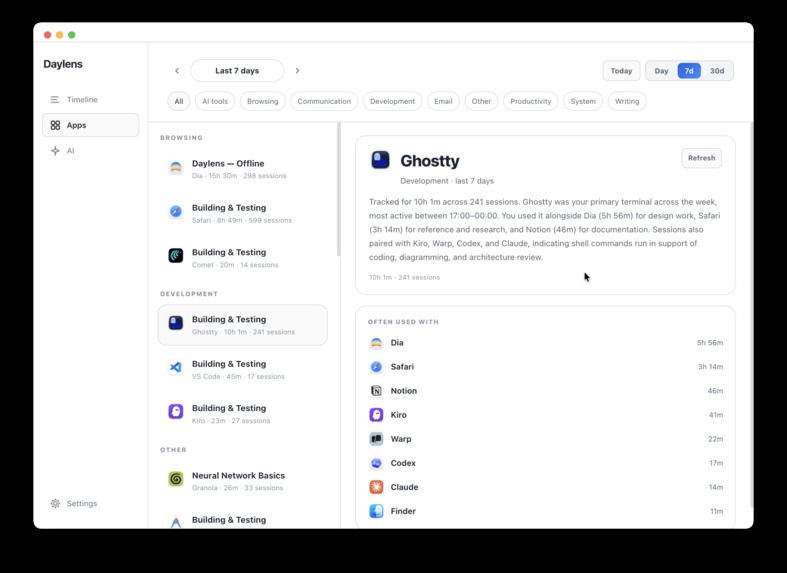This screenshot has height=573, width=787.
Task: Click the Safari 3h 14m duration
Action: tap(710, 367)
